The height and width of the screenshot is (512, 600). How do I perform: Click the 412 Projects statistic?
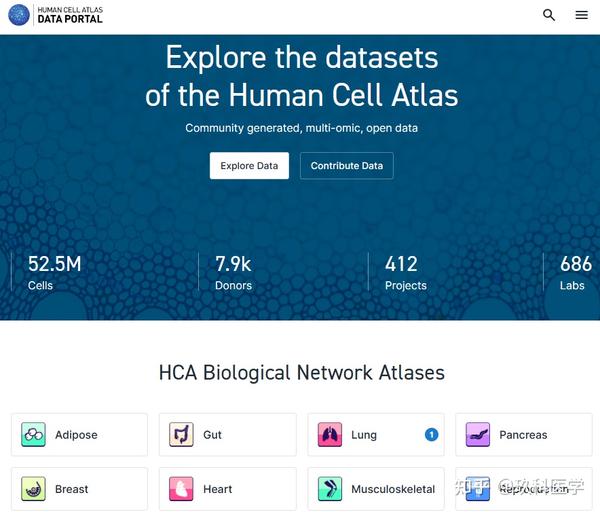point(402,272)
